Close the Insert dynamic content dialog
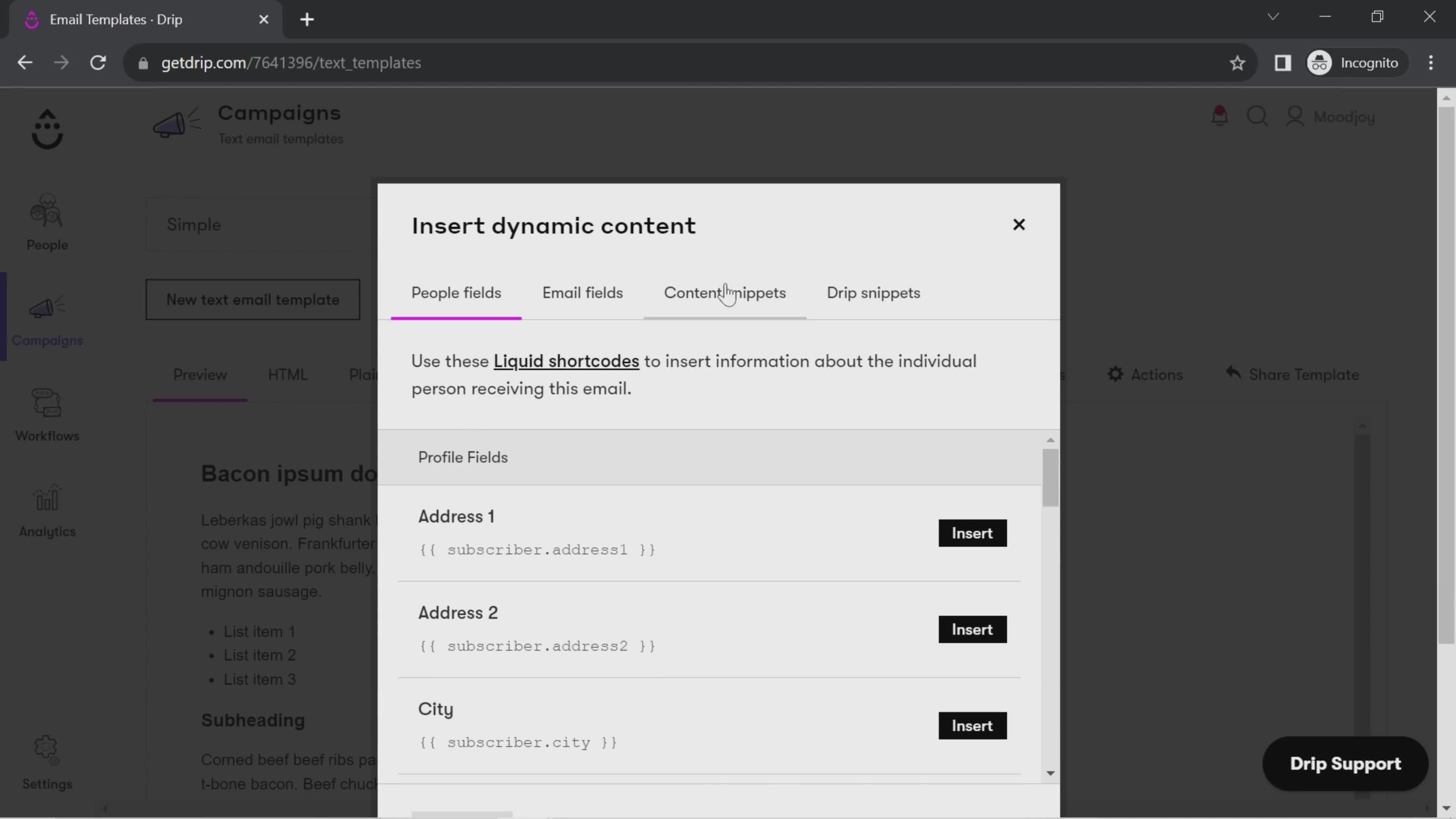Viewport: 1456px width, 819px height. (x=1019, y=224)
